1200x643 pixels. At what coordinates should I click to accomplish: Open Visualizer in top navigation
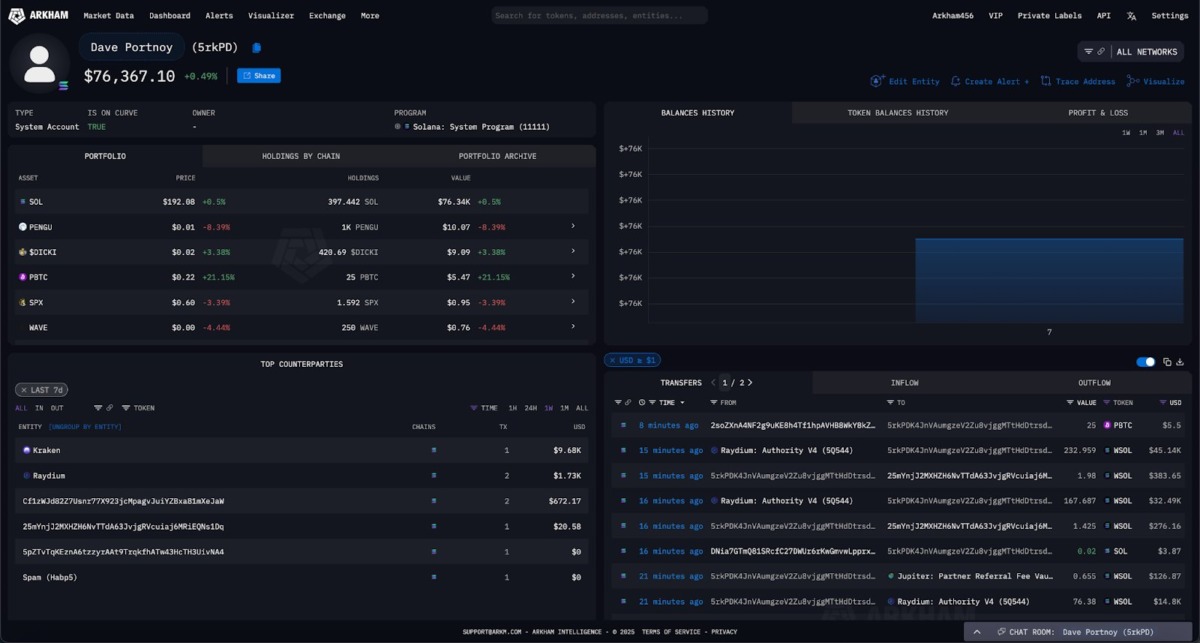click(x=271, y=16)
